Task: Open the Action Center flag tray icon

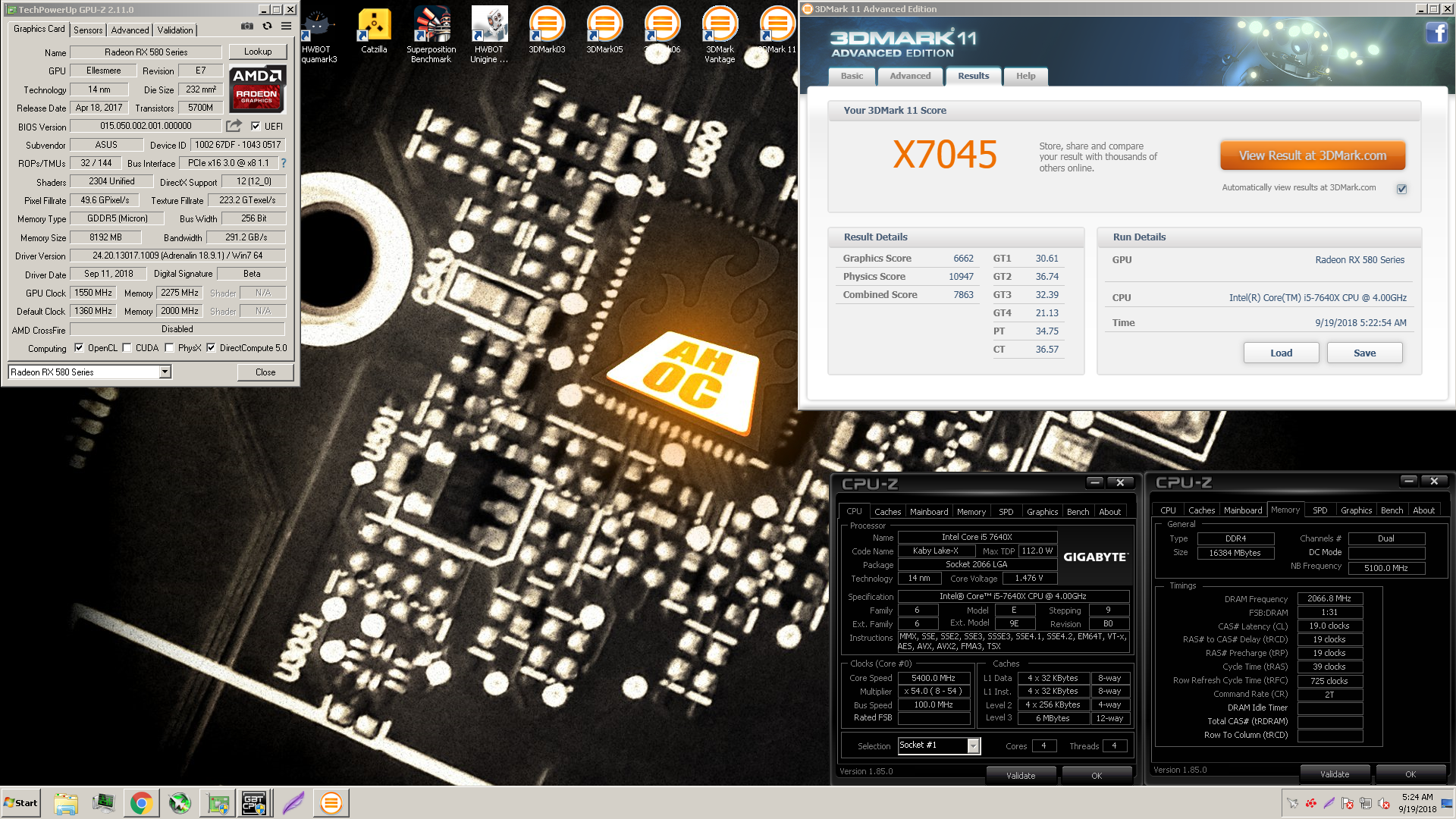Action: coord(1348,804)
